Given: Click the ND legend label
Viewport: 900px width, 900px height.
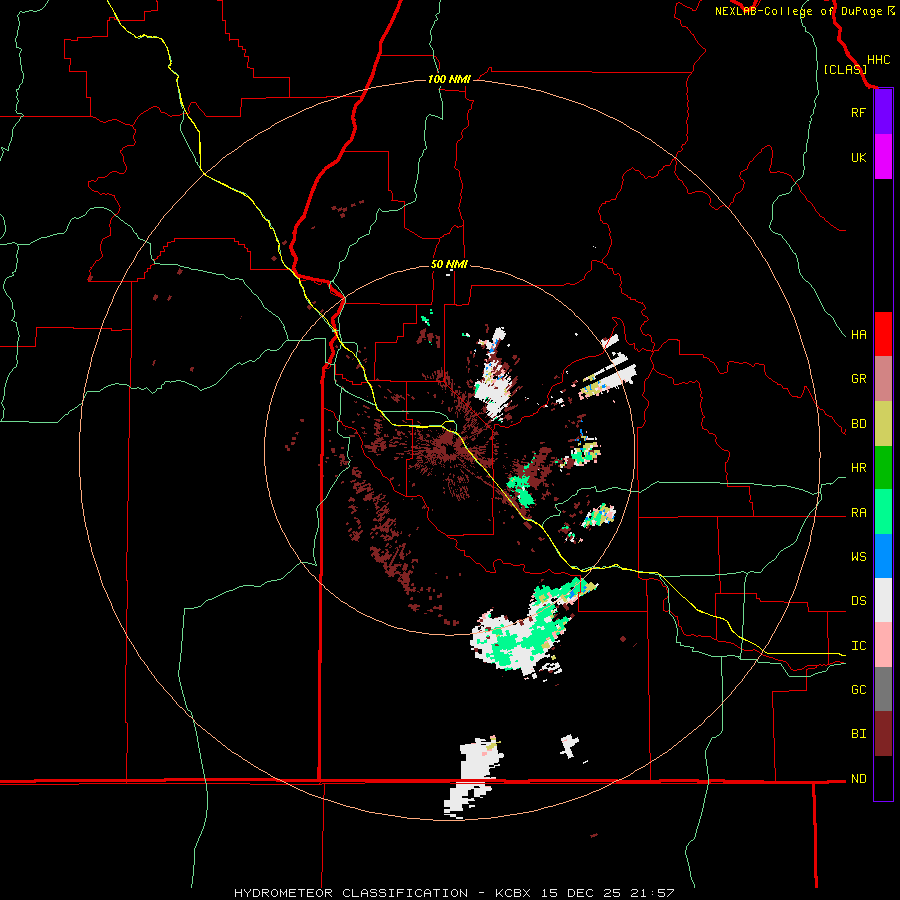Looking at the screenshot, I should (x=858, y=779).
